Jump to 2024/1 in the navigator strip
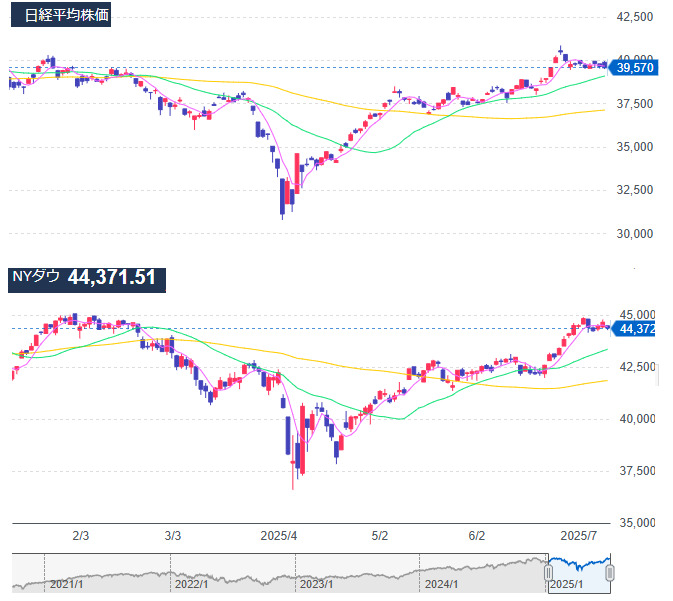This screenshot has width=673, height=601. coord(441,583)
